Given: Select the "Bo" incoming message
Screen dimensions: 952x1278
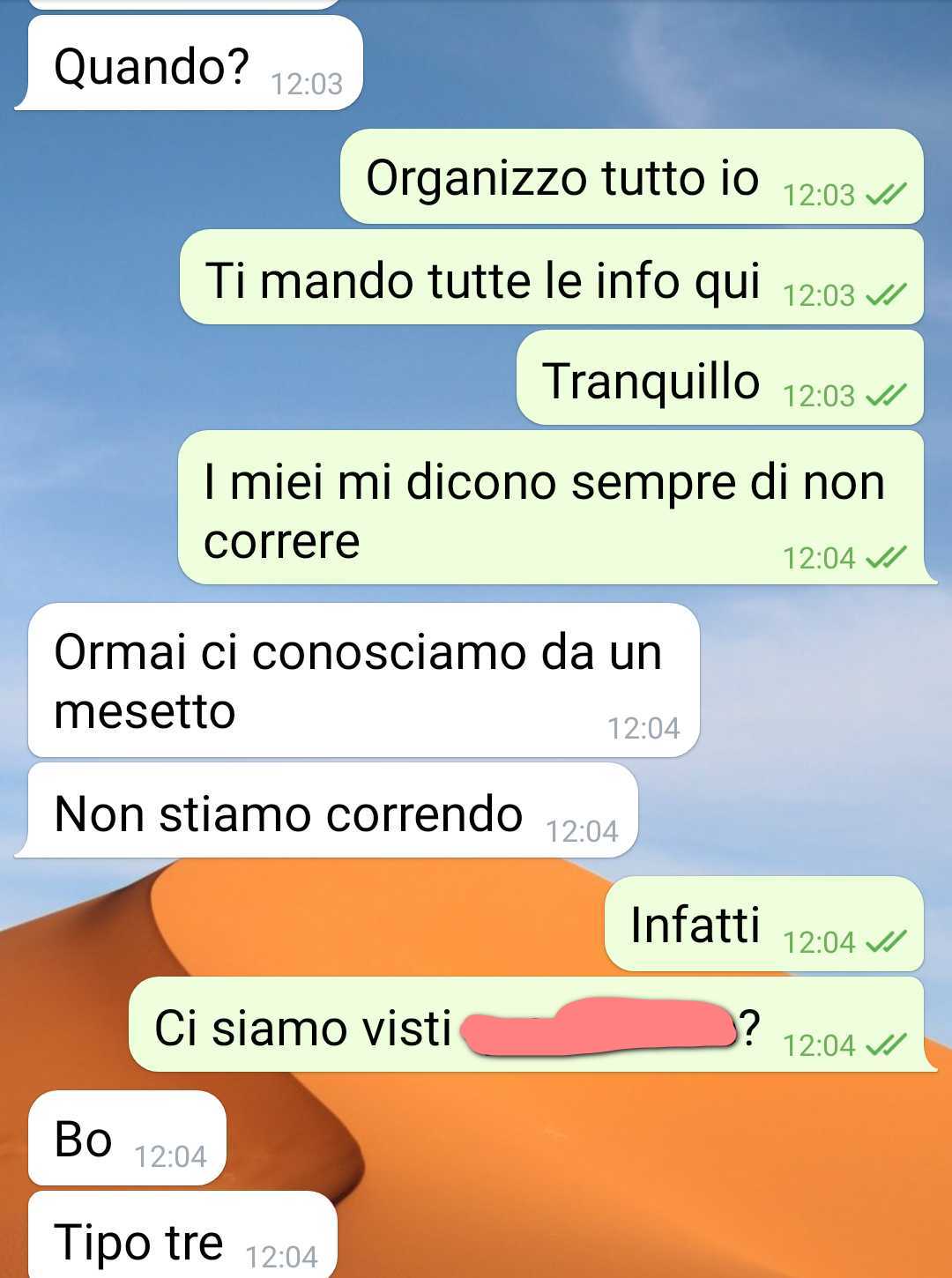Looking at the screenshot, I should tap(127, 1139).
